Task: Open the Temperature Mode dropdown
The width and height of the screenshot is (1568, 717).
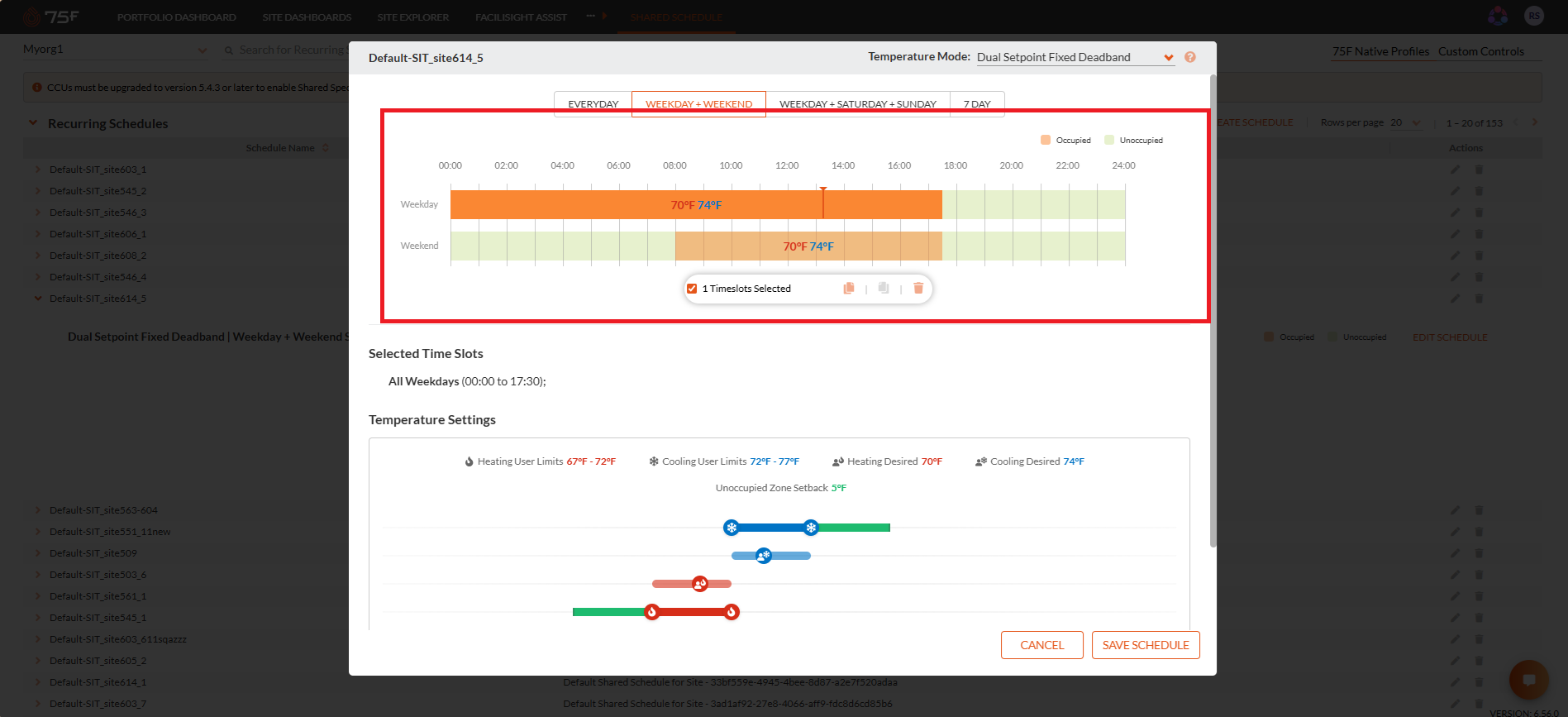Action: (1075, 57)
